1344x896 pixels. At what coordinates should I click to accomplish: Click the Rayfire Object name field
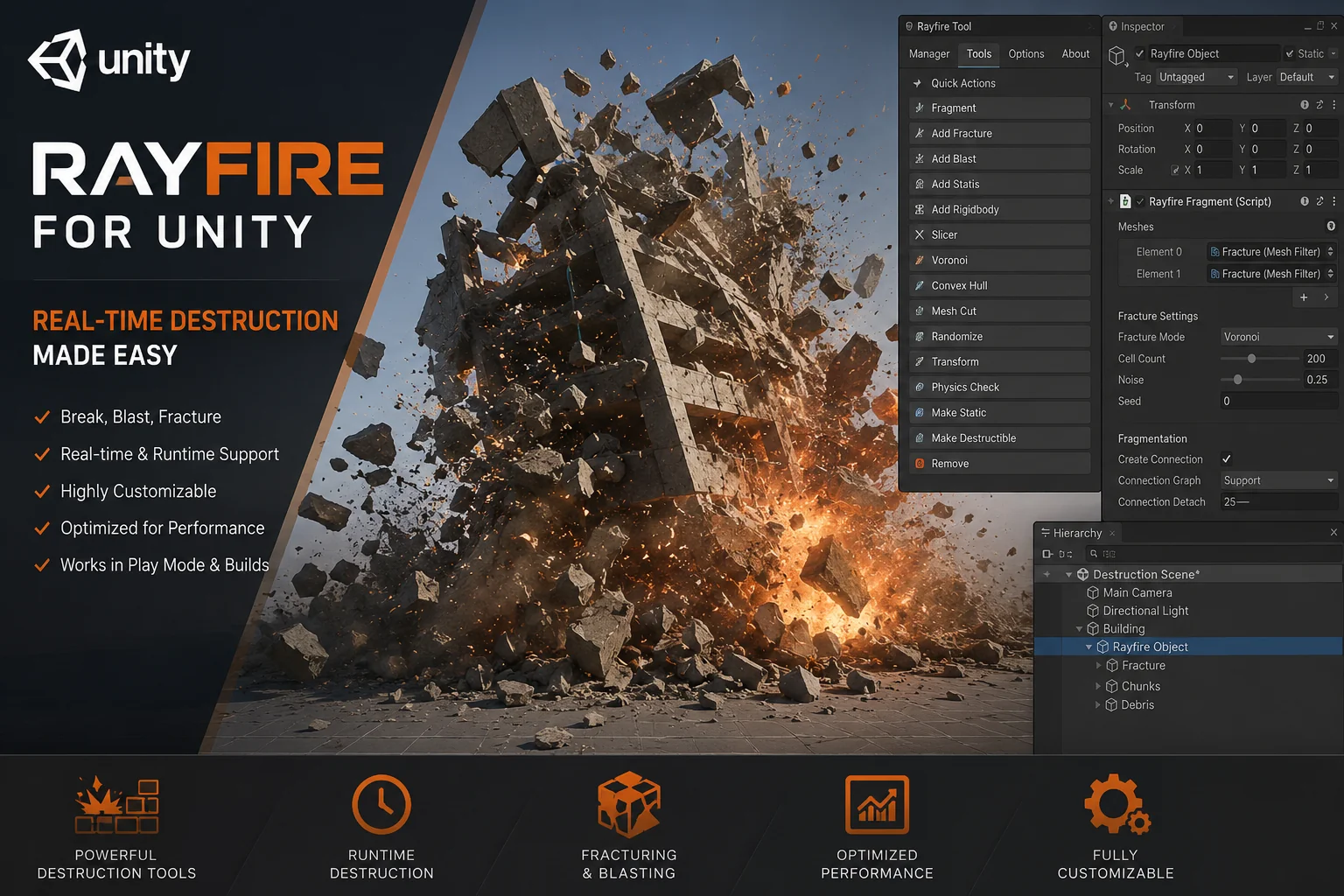pyautogui.click(x=1213, y=53)
